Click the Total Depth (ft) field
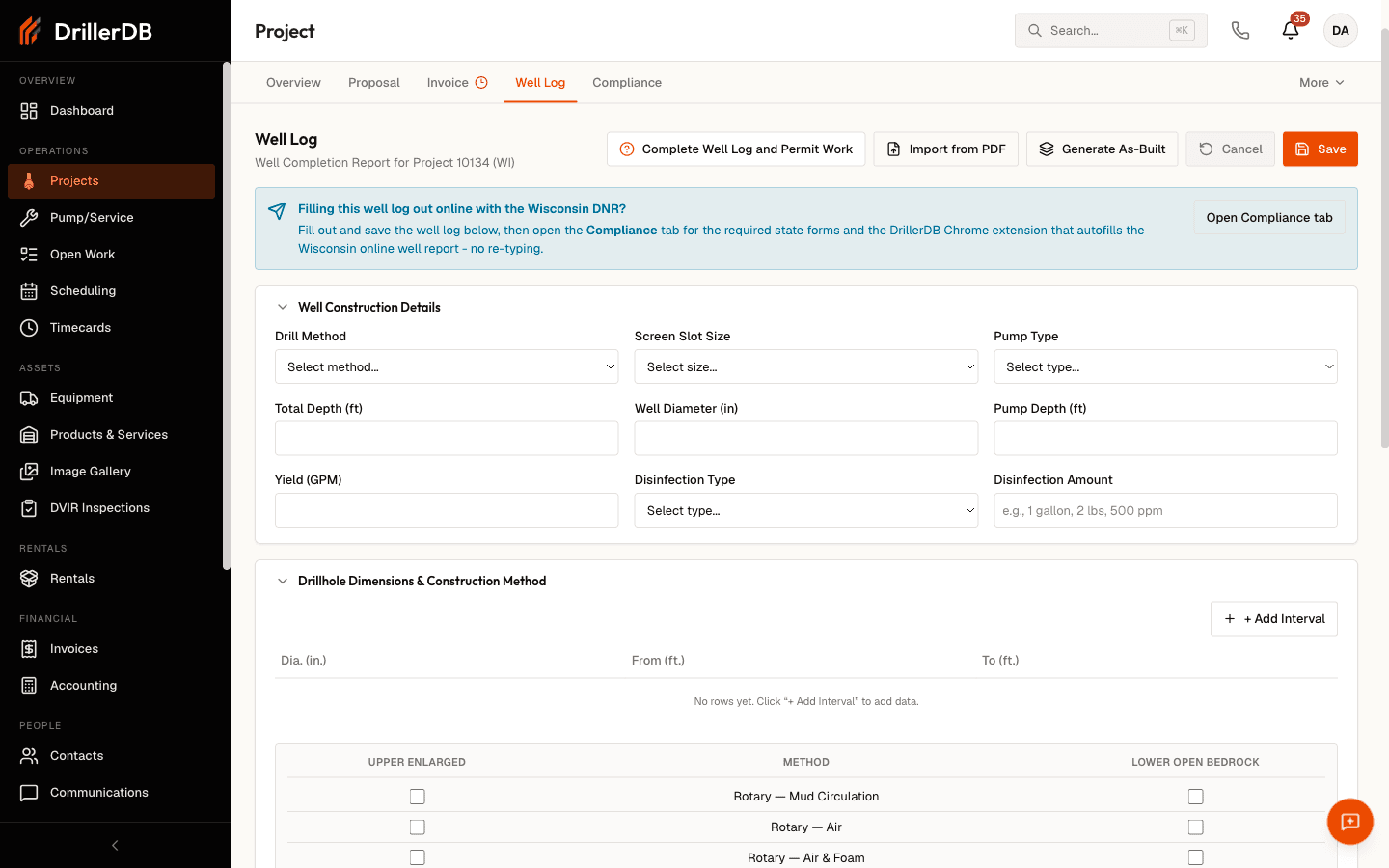 (x=447, y=439)
